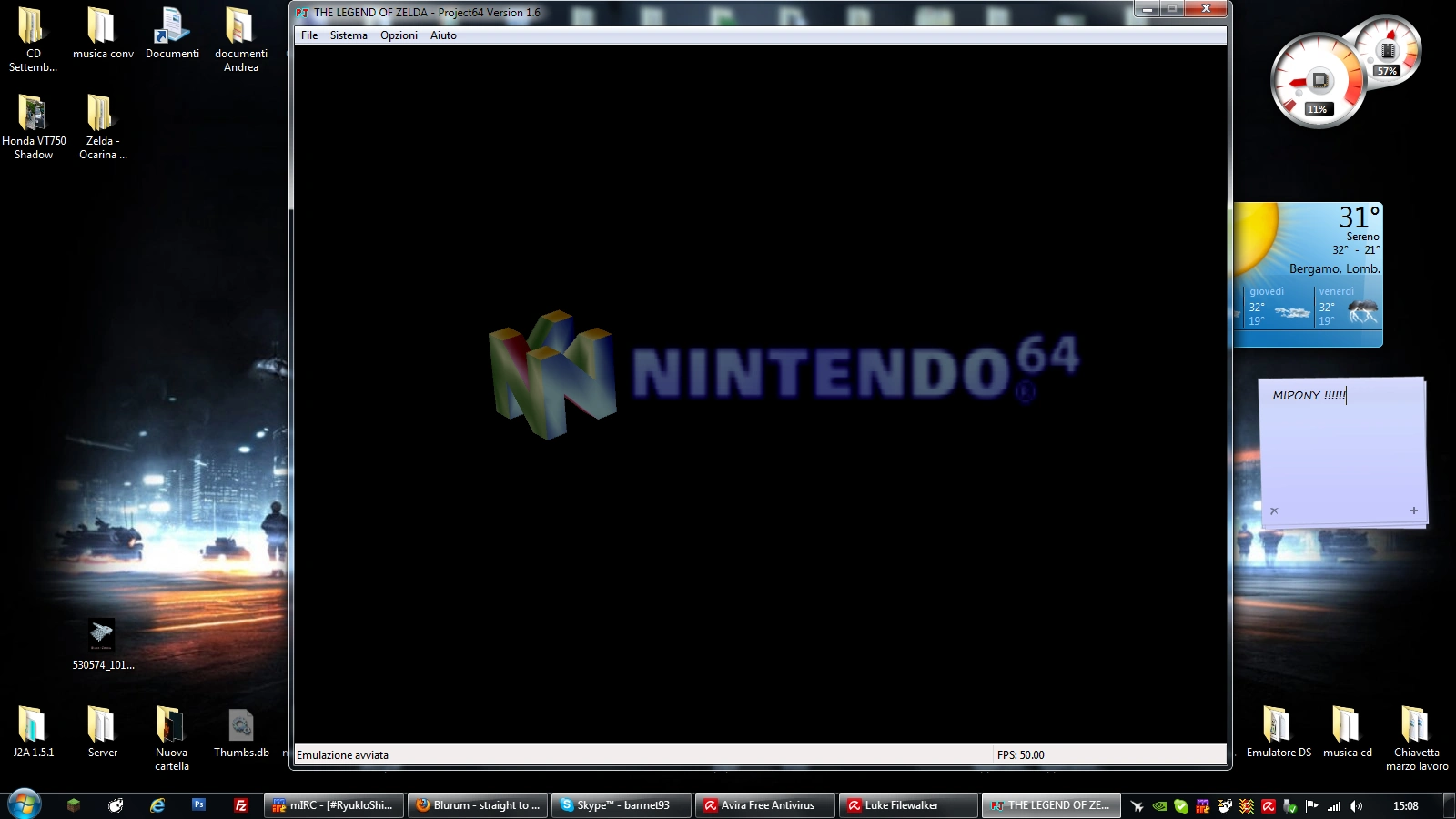Launch FileZilla from the taskbar

(x=241, y=805)
